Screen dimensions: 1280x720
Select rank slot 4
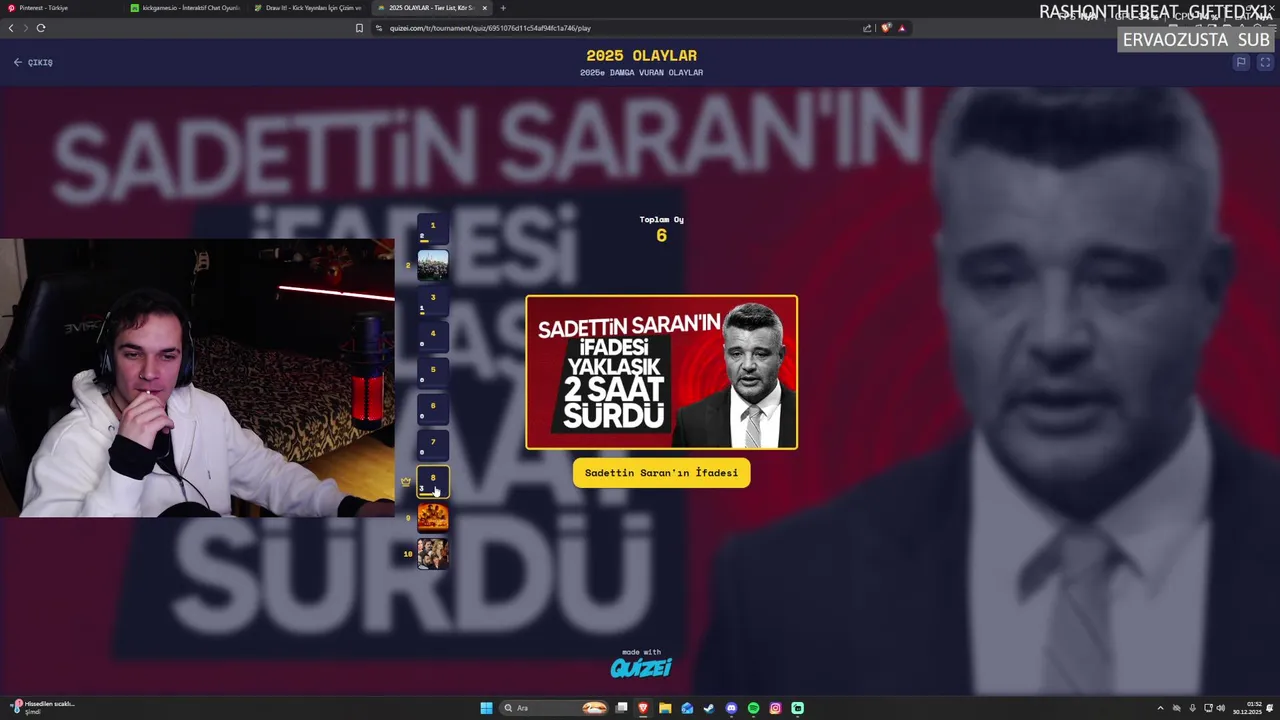pyautogui.click(x=433, y=337)
